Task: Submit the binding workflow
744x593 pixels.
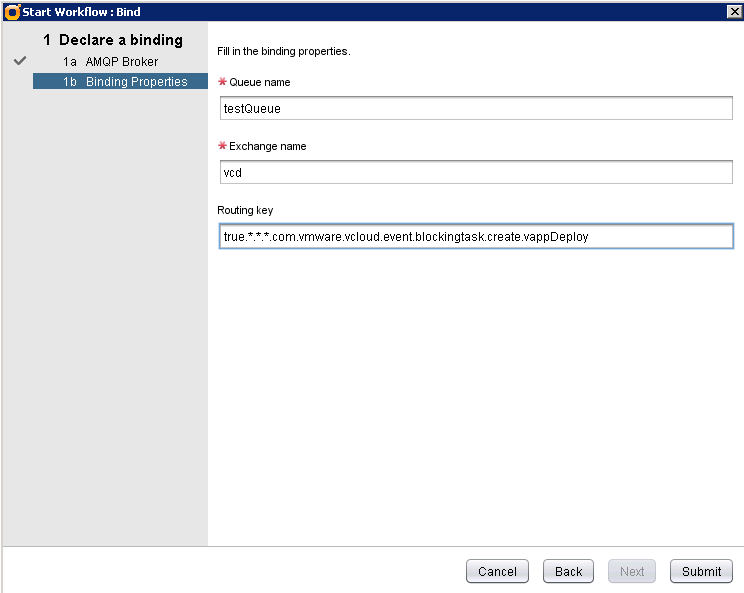Action: [701, 571]
